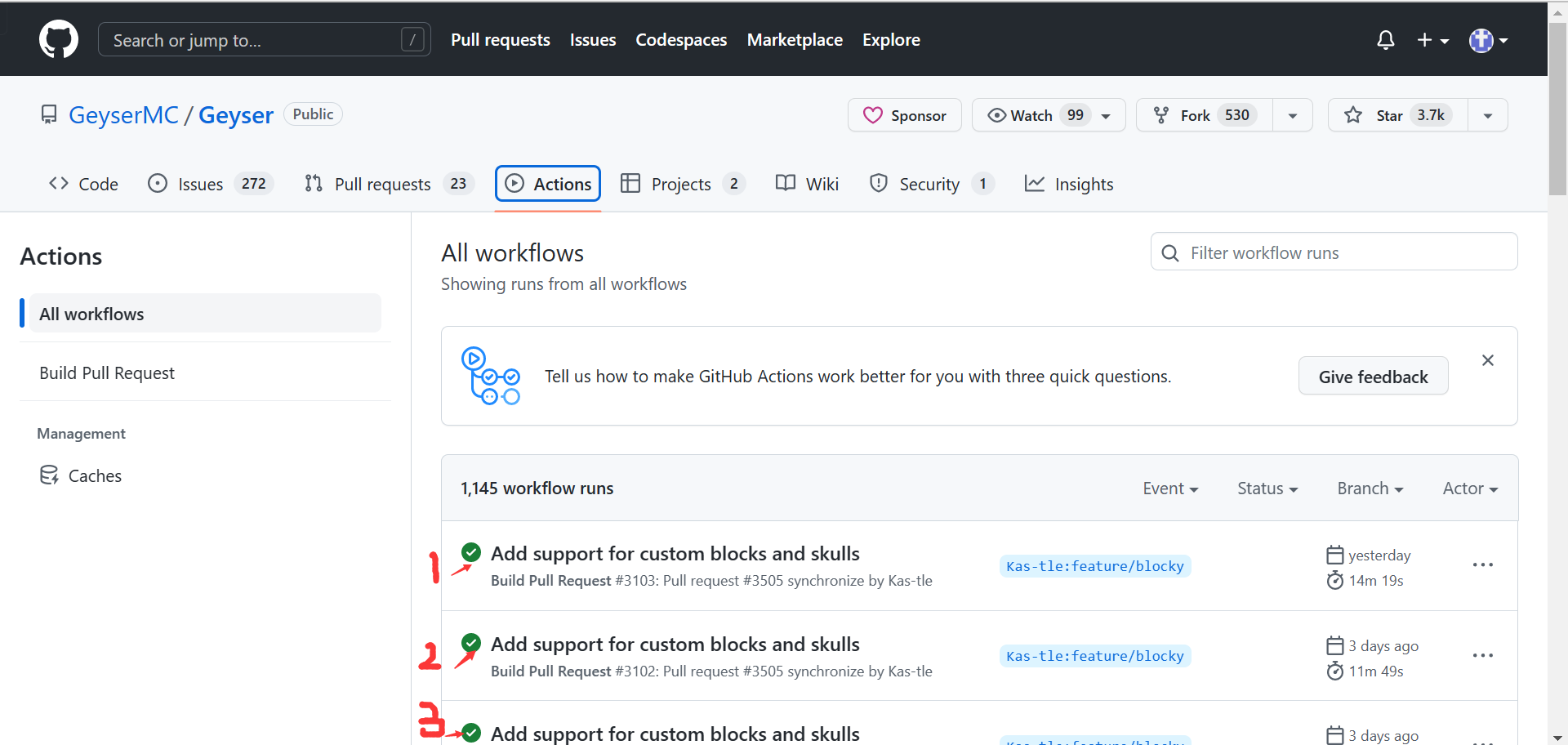Expand the Star lists dropdown arrow
This screenshot has width=1568, height=745.
[1488, 115]
